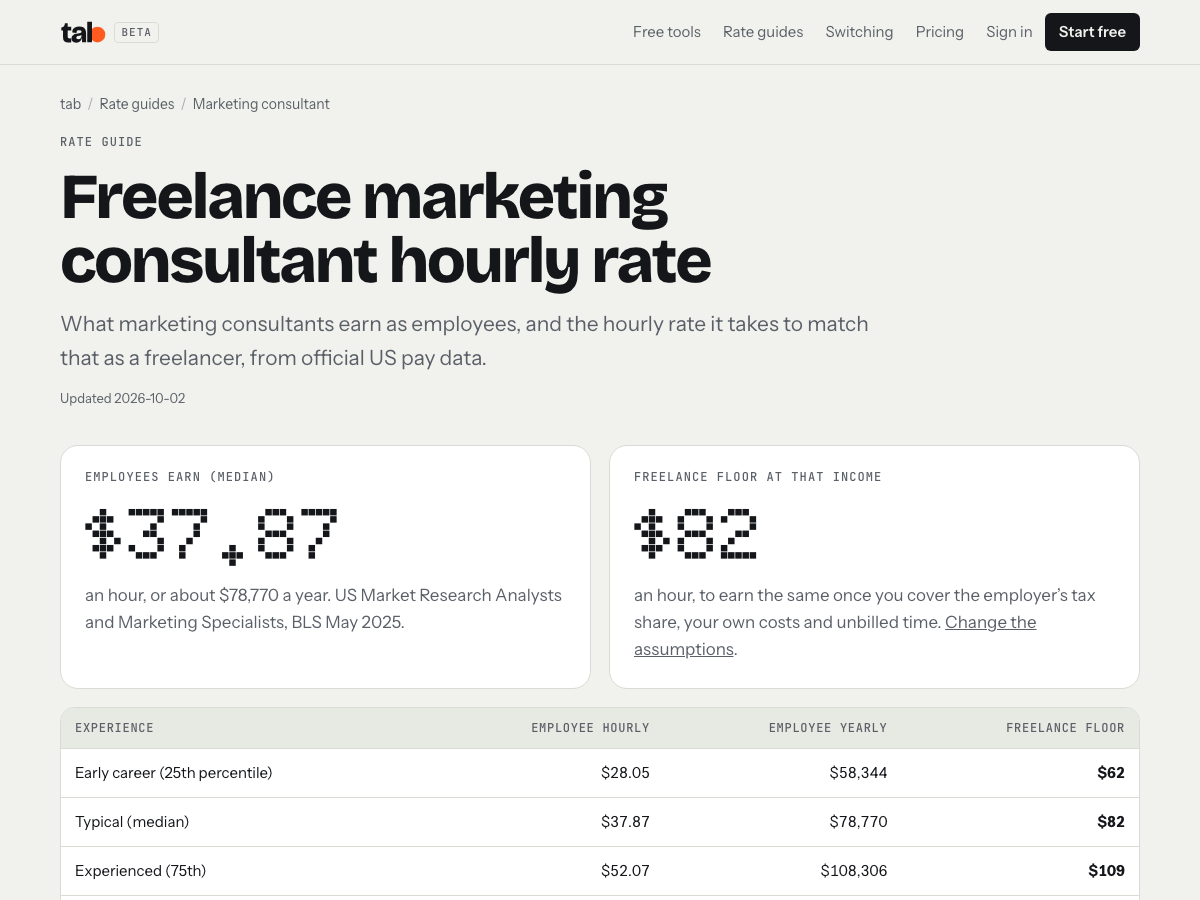
Task: Click the $62 freelance floor cell
Action: click(1111, 773)
